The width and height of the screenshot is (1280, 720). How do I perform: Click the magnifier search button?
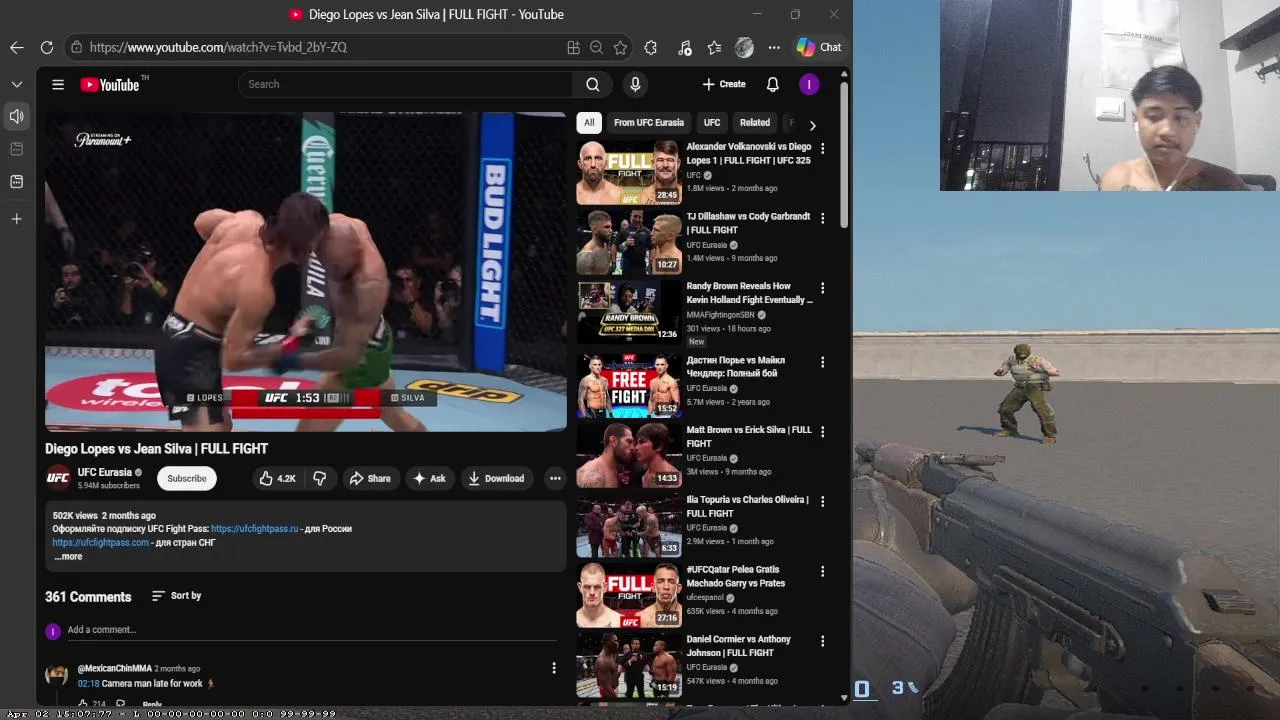pos(593,84)
